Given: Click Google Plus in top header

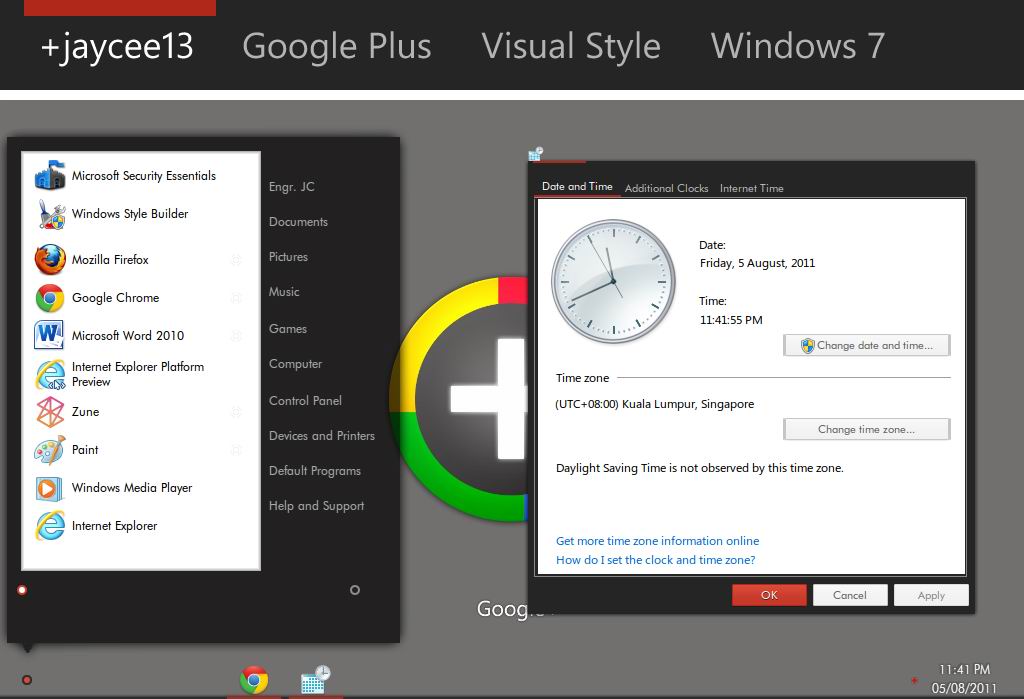Looking at the screenshot, I should click(337, 46).
